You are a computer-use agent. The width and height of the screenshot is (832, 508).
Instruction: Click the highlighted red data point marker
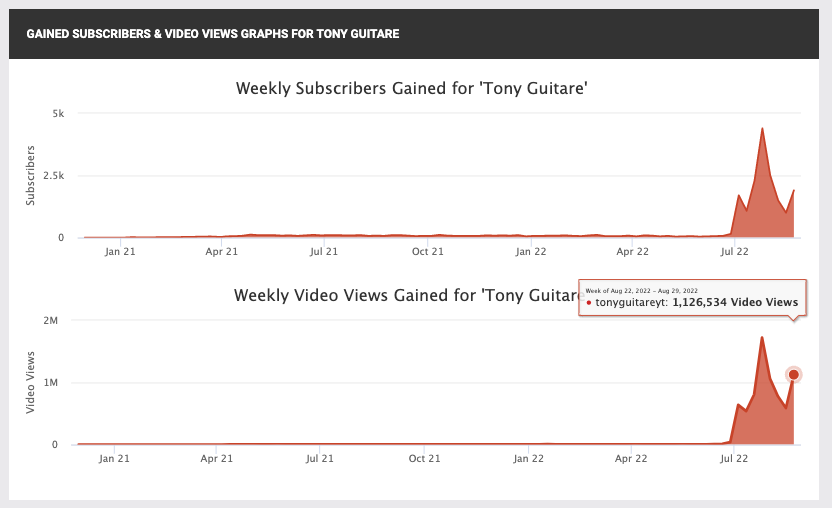[794, 375]
